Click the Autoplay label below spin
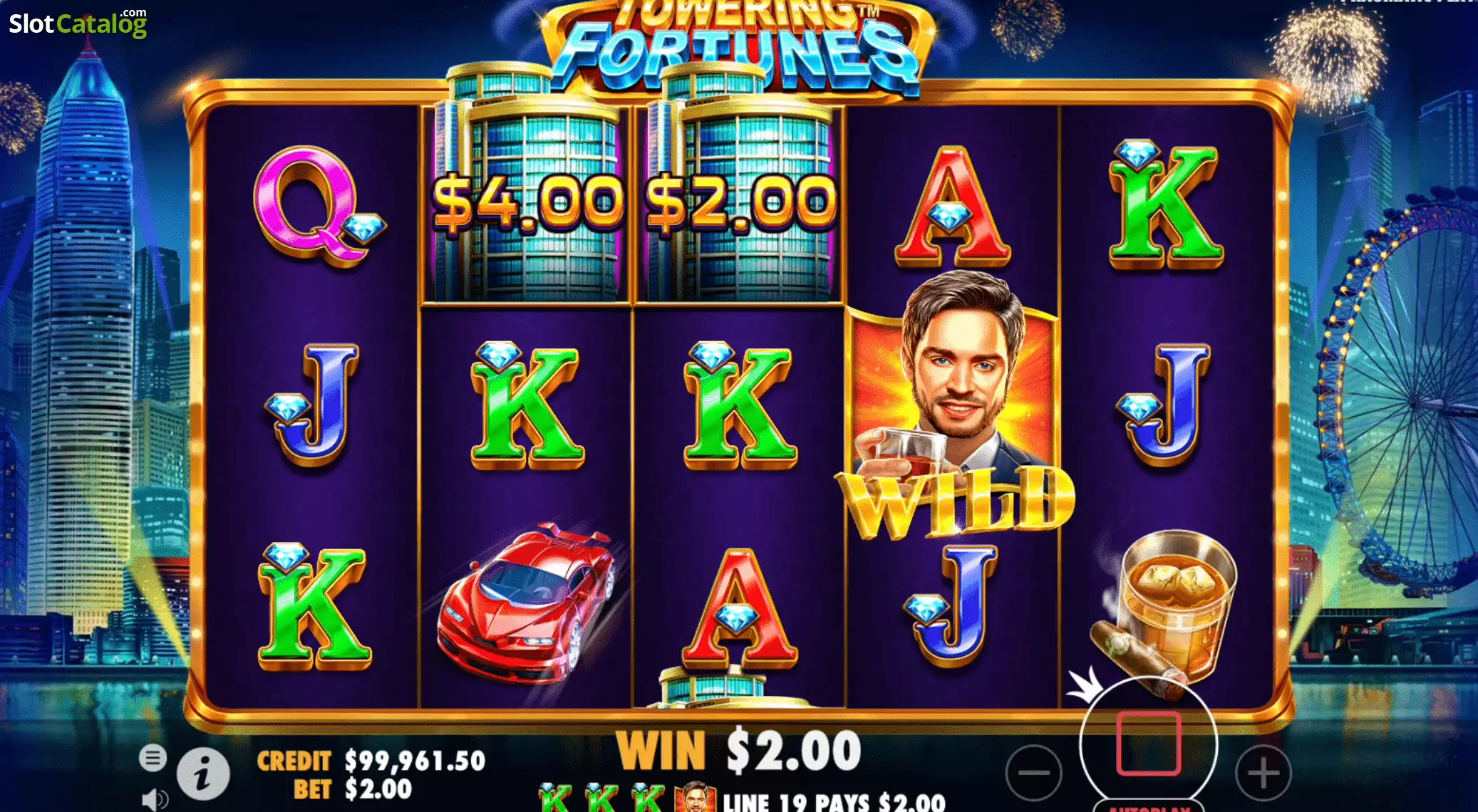 (x=1148, y=807)
